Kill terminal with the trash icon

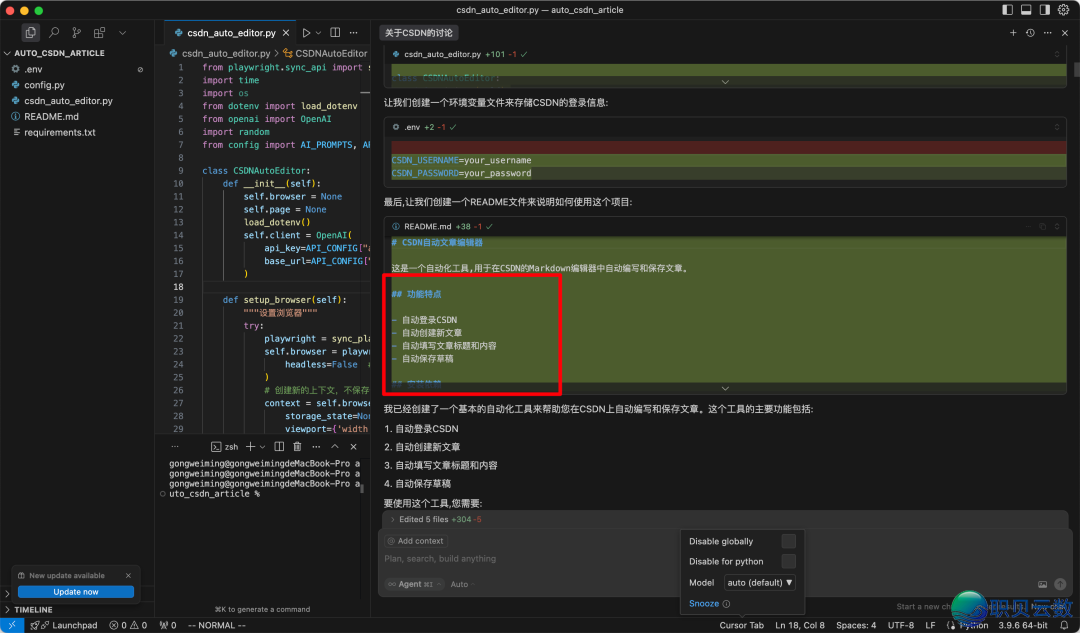click(x=297, y=446)
